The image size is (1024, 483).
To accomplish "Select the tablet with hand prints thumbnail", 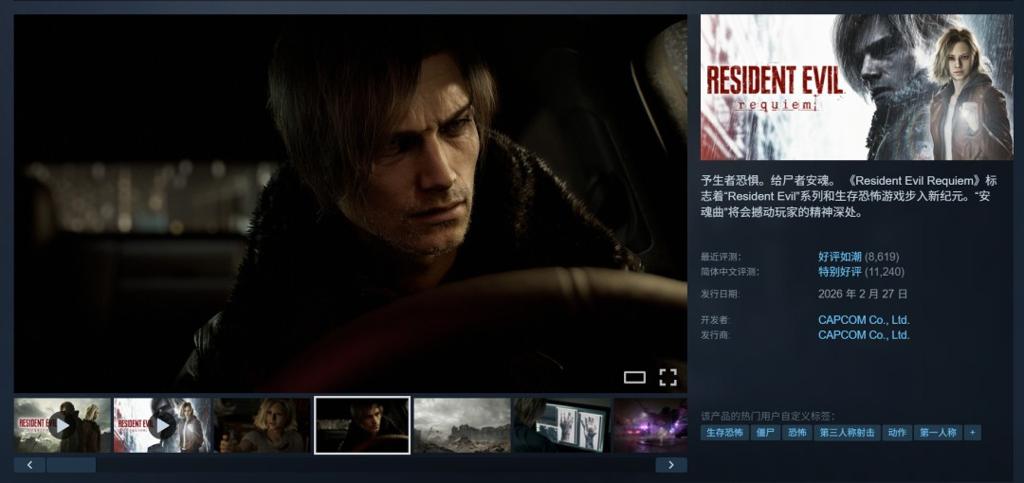I will point(560,425).
